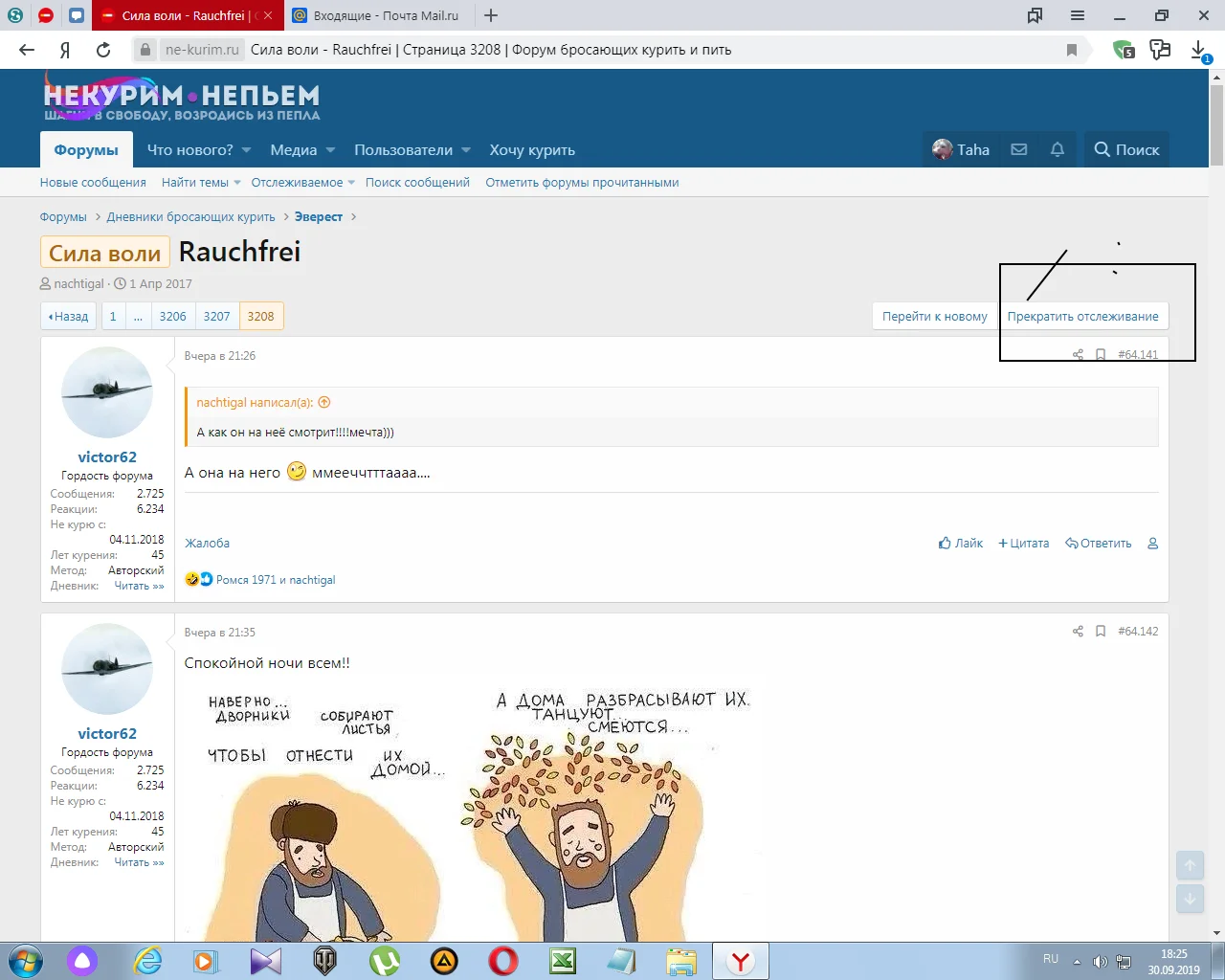This screenshot has width=1225, height=980.
Task: Go to page 3206
Action: click(x=173, y=317)
